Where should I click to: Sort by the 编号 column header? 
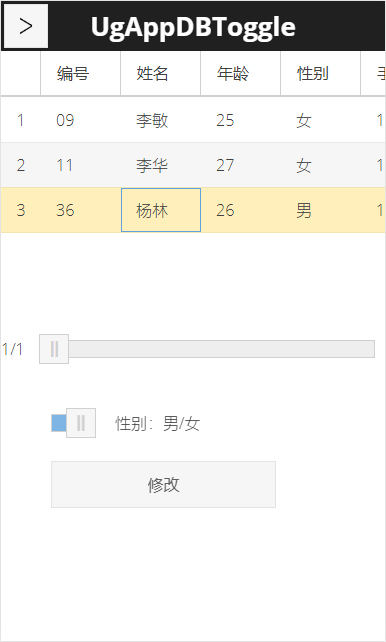click(81, 74)
